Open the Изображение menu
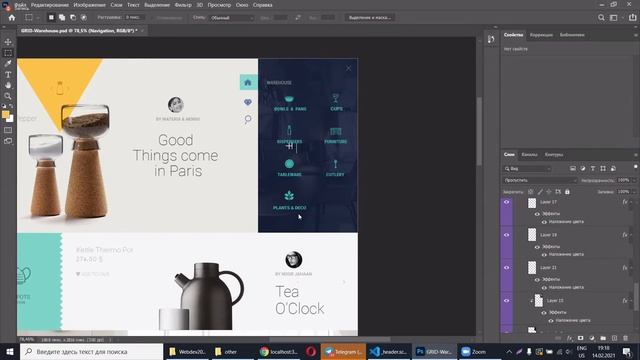 pos(90,5)
